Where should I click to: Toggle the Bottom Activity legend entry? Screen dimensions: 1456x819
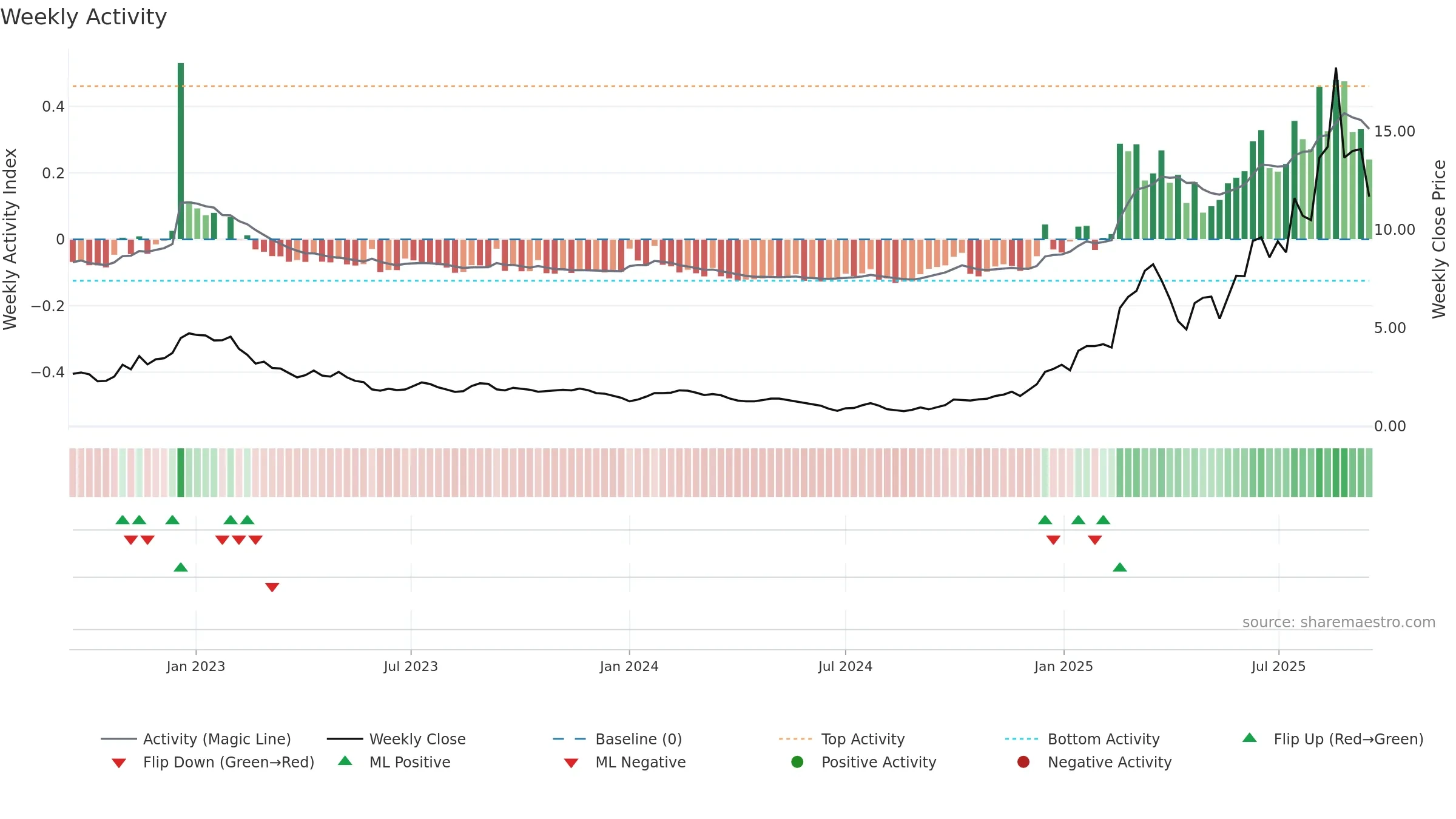pos(1082,739)
